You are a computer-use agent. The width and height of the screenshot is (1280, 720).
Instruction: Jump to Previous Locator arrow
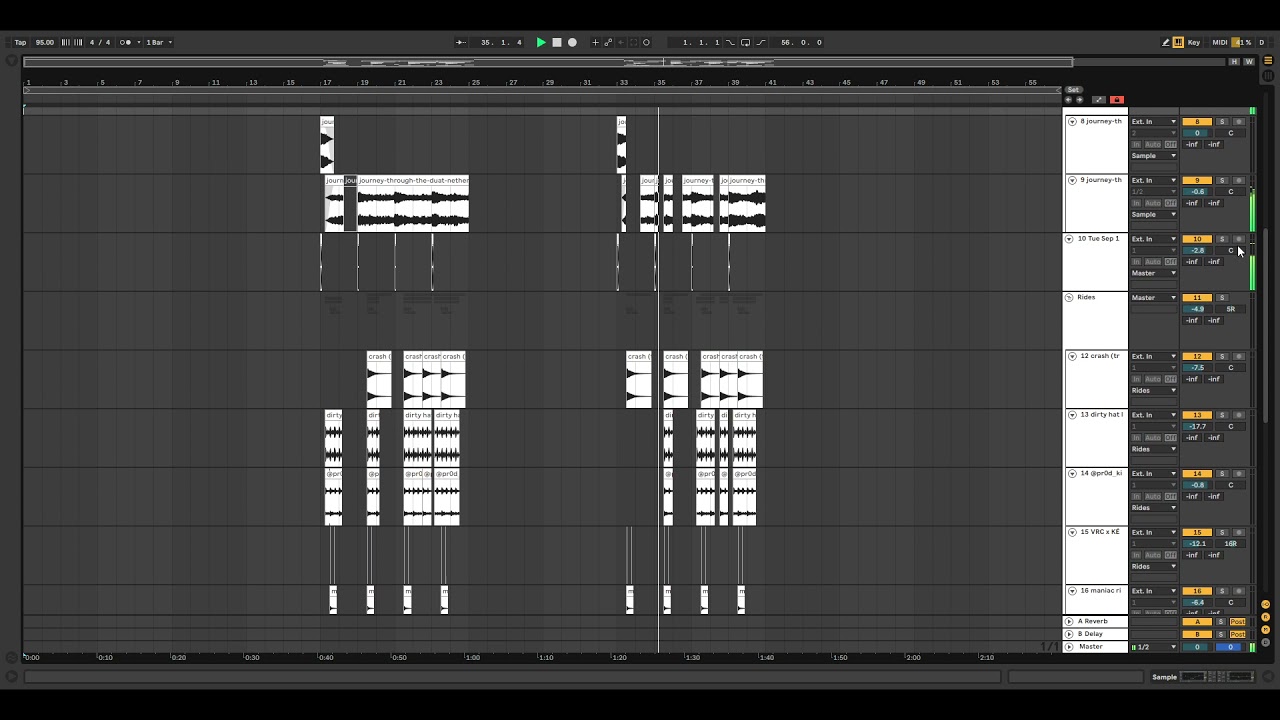1068,100
